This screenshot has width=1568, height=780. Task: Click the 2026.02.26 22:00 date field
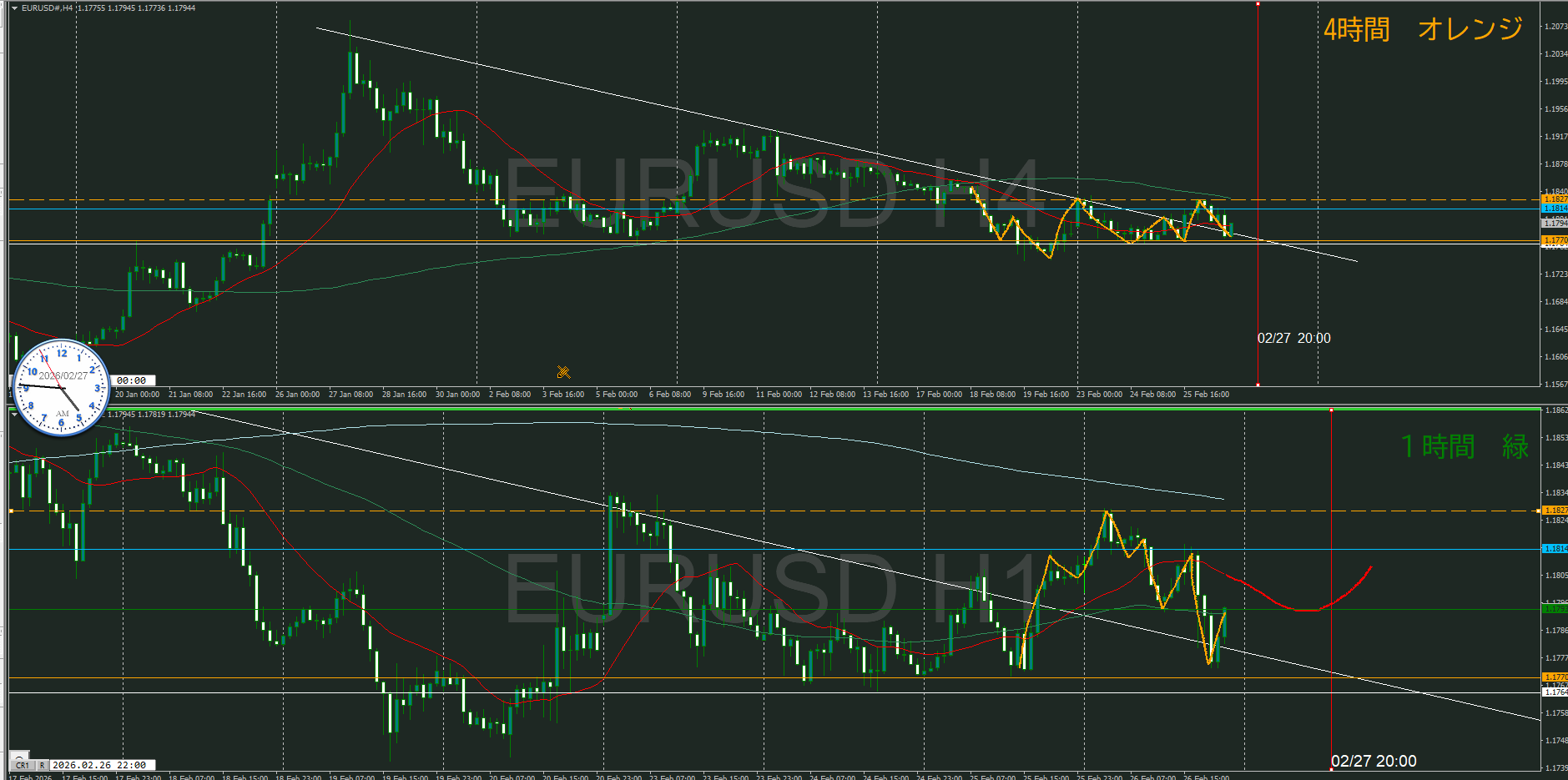click(x=101, y=765)
